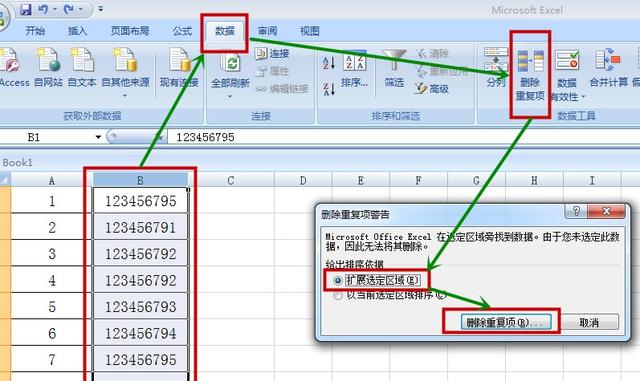Click the From Web (自网站) import icon
Image resolution: width=640 pixels, height=381 pixels.
point(48,60)
